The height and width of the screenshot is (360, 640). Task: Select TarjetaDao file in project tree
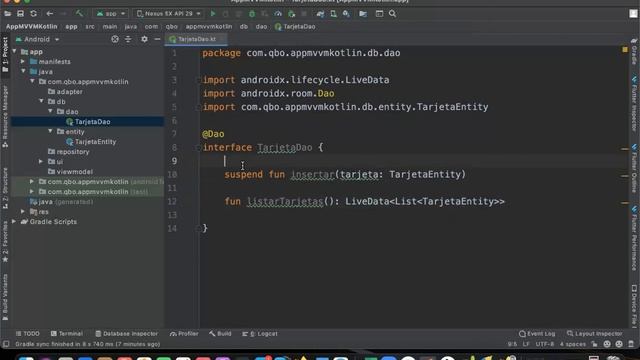pos(88,122)
